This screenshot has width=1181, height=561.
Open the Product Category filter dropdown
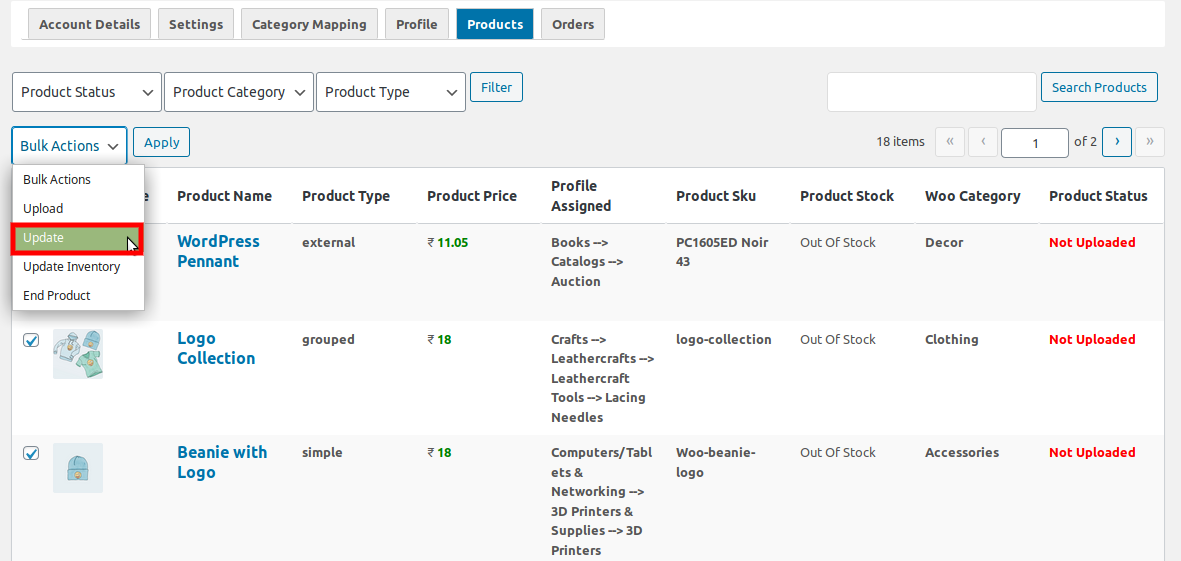[239, 92]
